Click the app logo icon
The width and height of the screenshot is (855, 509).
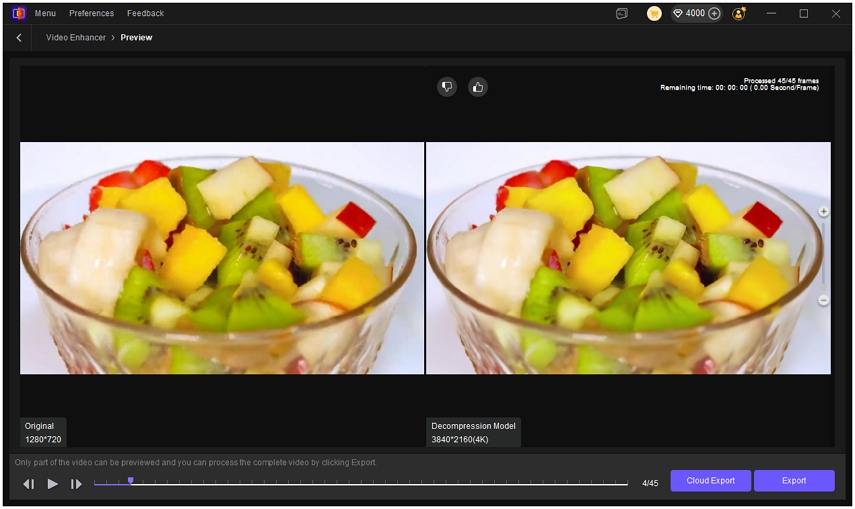click(19, 13)
